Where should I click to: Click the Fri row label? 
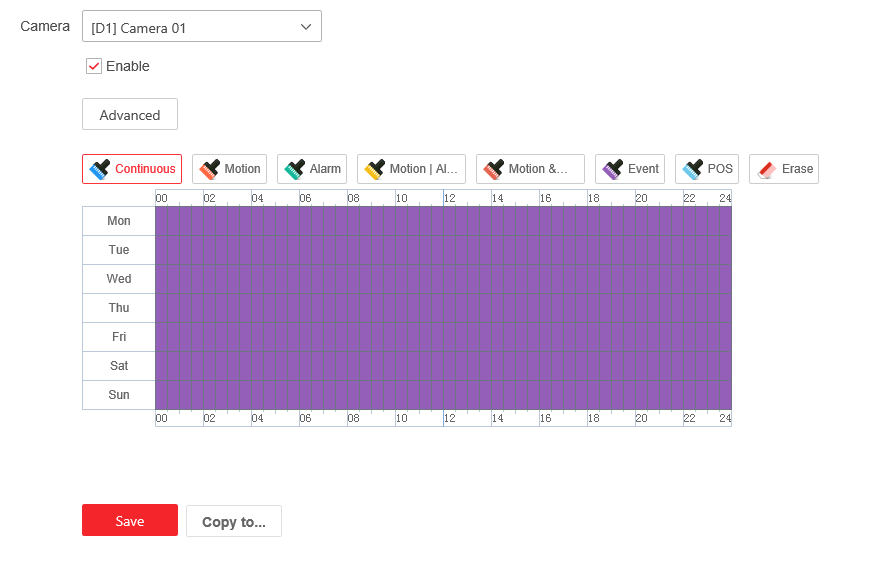click(x=119, y=337)
